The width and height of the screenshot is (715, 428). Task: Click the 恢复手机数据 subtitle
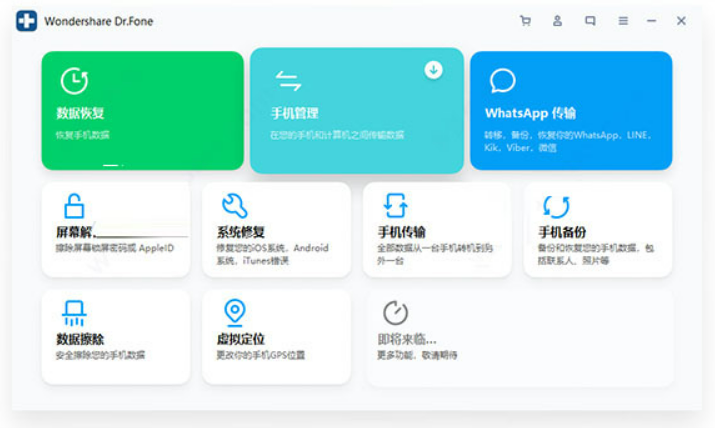(x=83, y=135)
